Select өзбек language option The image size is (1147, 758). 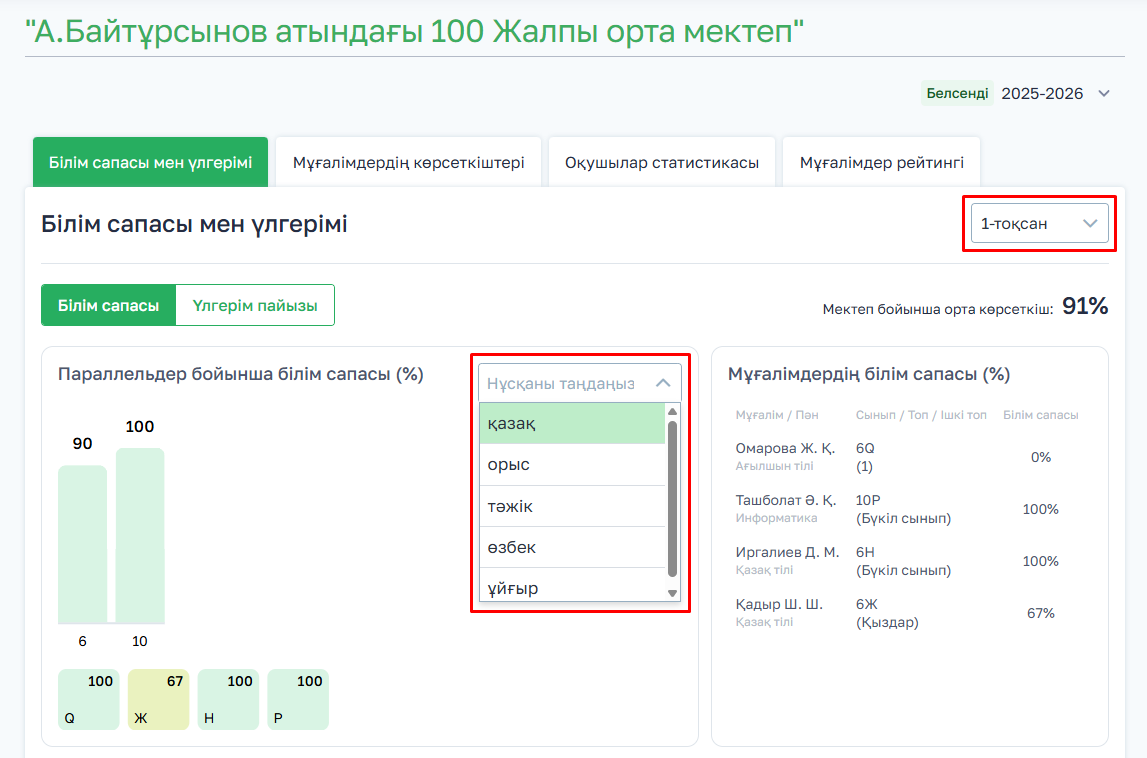(572, 547)
